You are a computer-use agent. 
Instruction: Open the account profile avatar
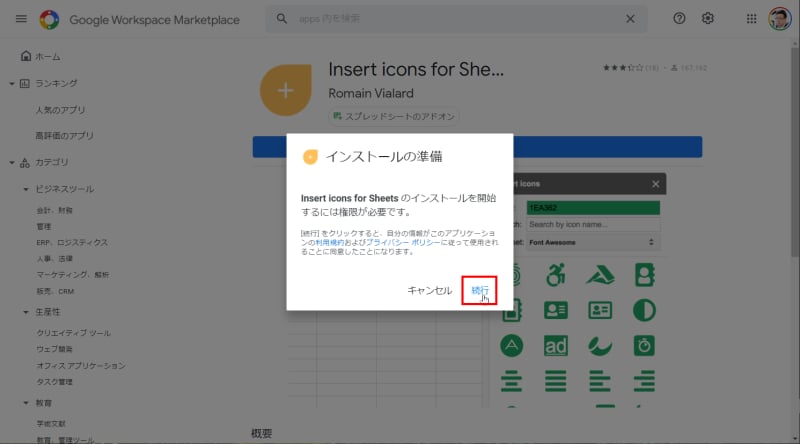780,19
